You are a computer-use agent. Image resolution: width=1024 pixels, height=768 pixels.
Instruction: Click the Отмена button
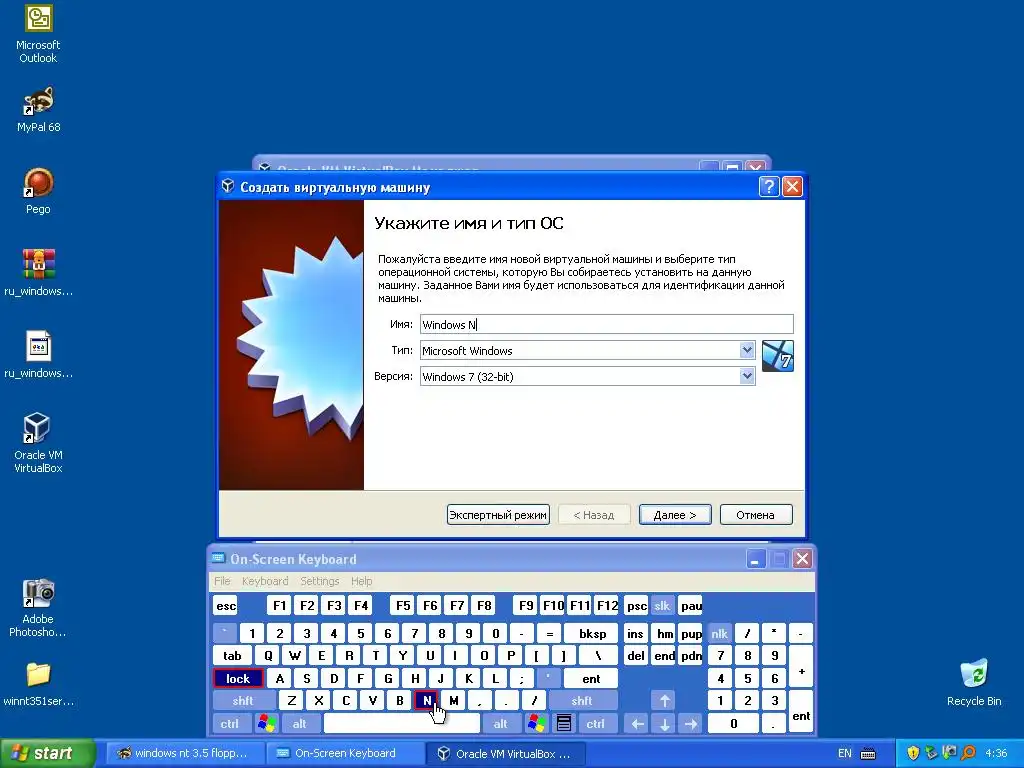pyautogui.click(x=756, y=515)
